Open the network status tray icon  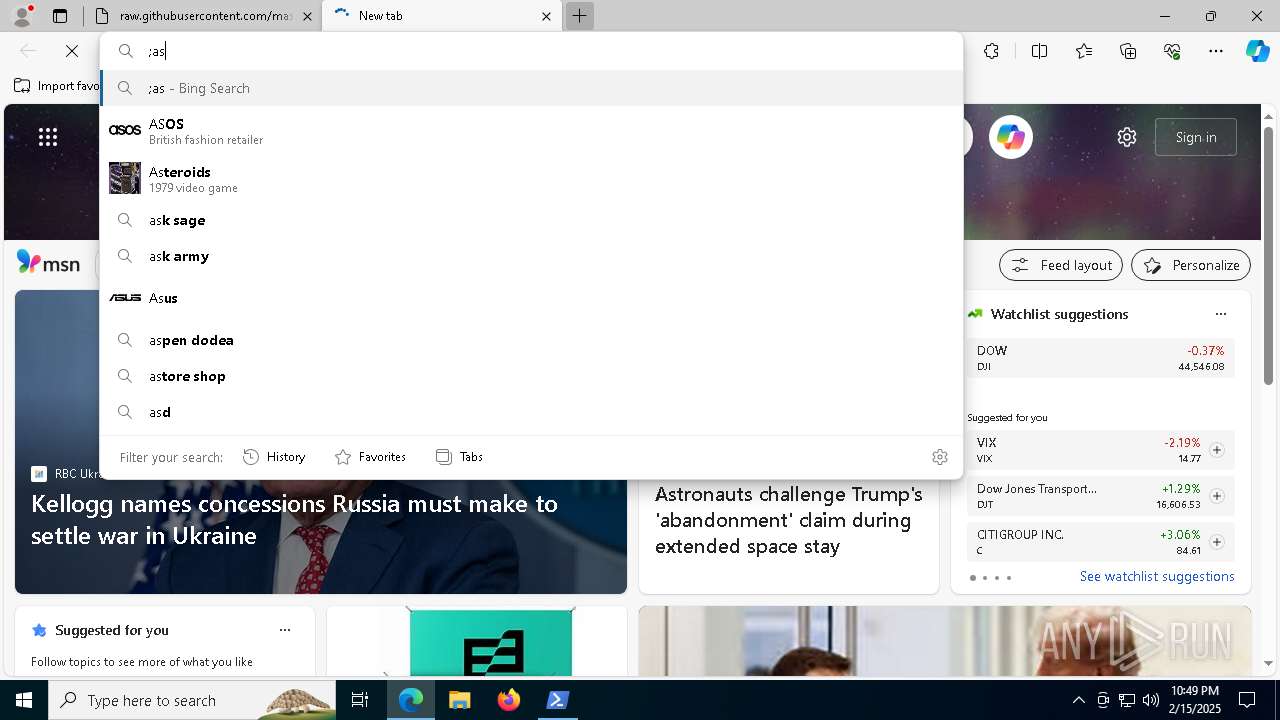point(1126,700)
